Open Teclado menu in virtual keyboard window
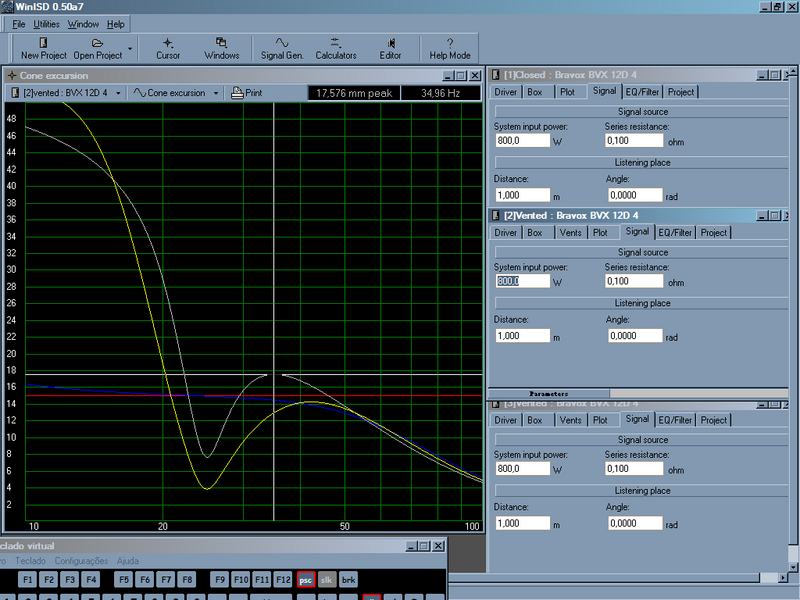Viewport: 800px width, 600px height. [x=30, y=561]
